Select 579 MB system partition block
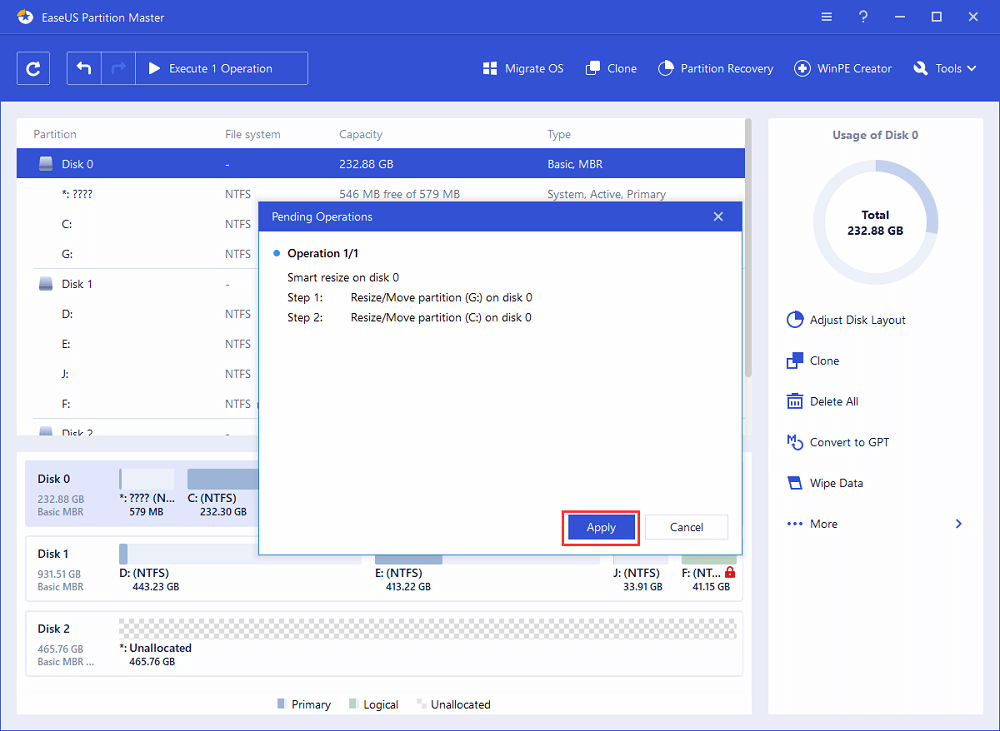 [147, 493]
